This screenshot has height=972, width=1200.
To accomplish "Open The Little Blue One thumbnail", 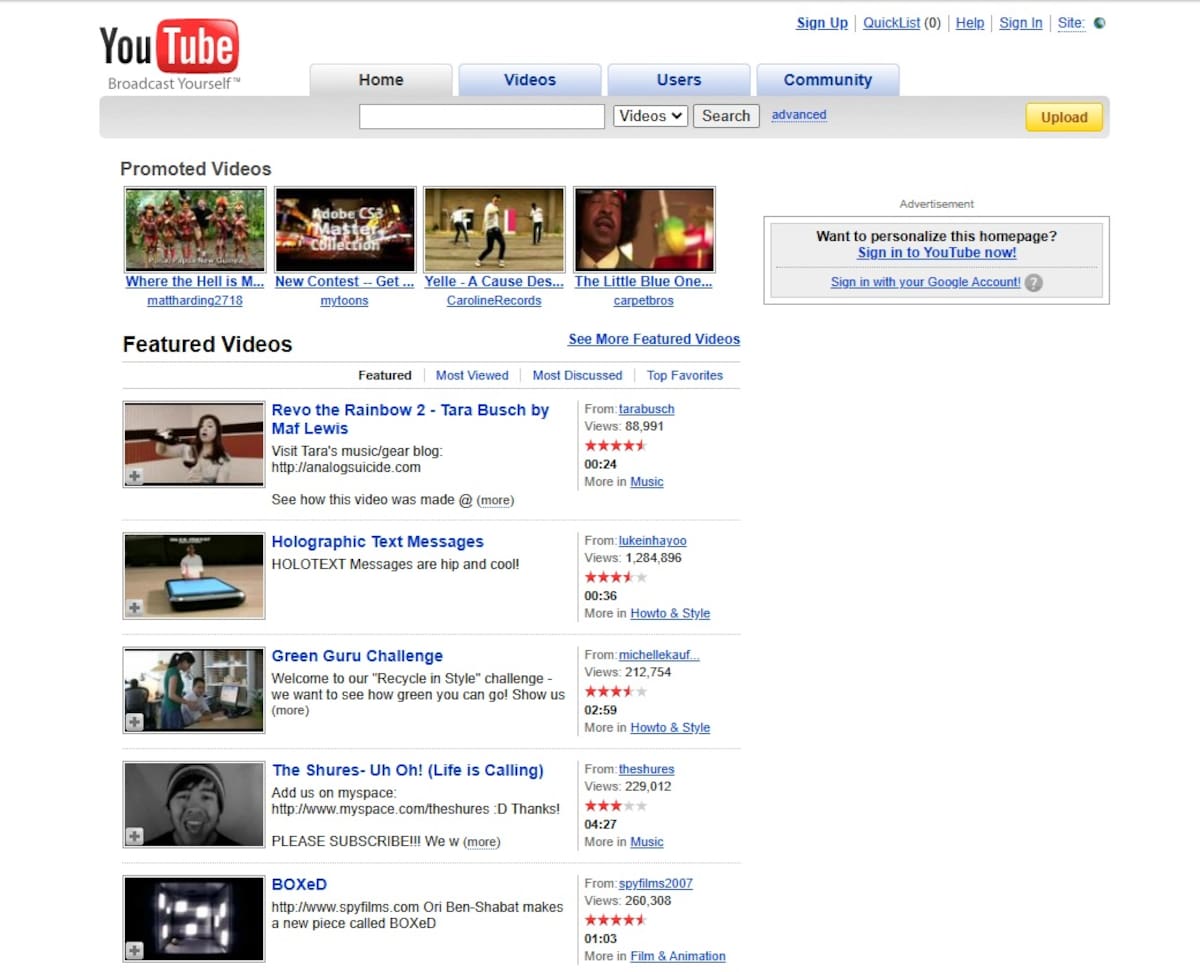I will [x=644, y=229].
